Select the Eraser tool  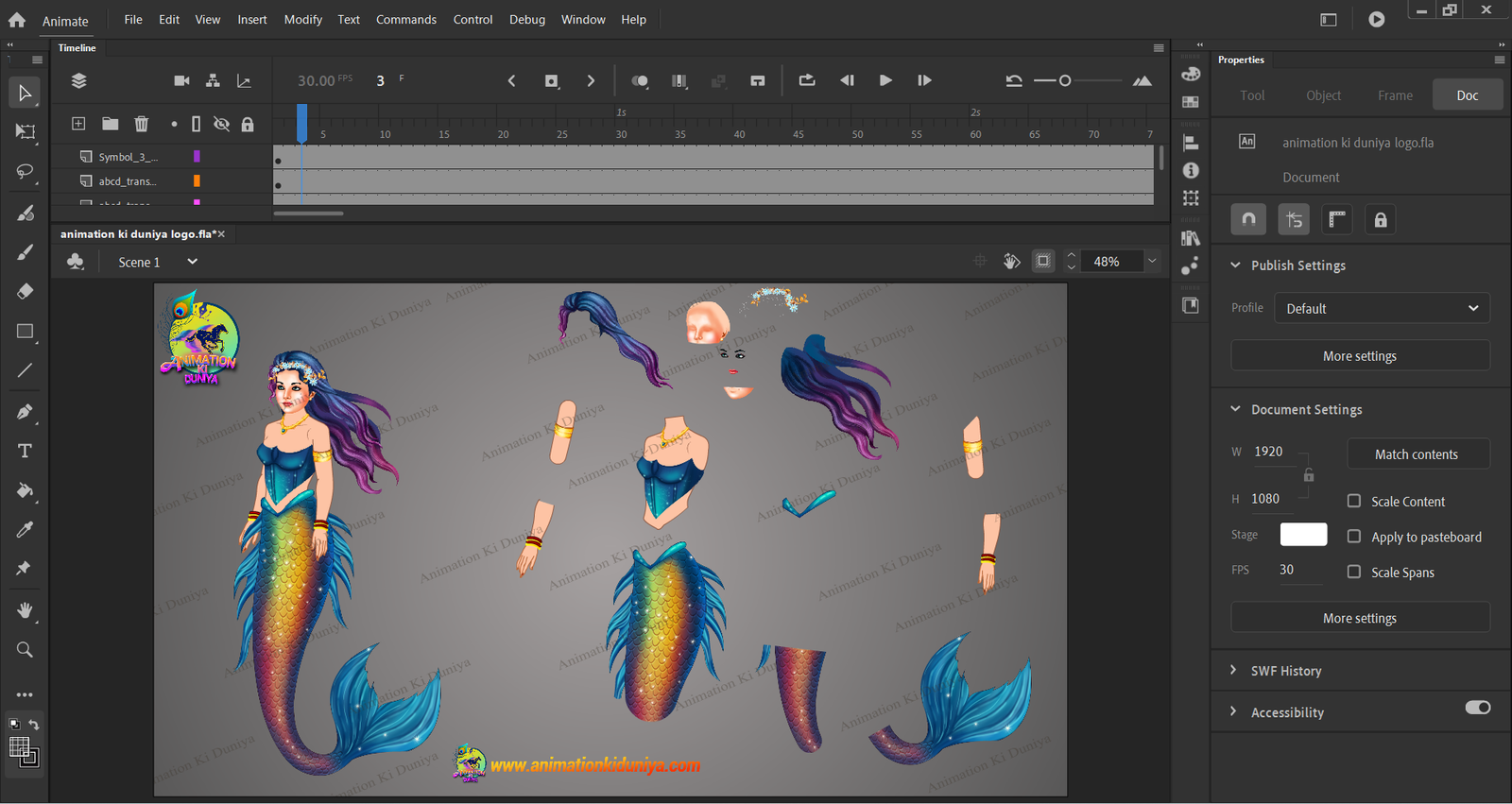(25, 291)
